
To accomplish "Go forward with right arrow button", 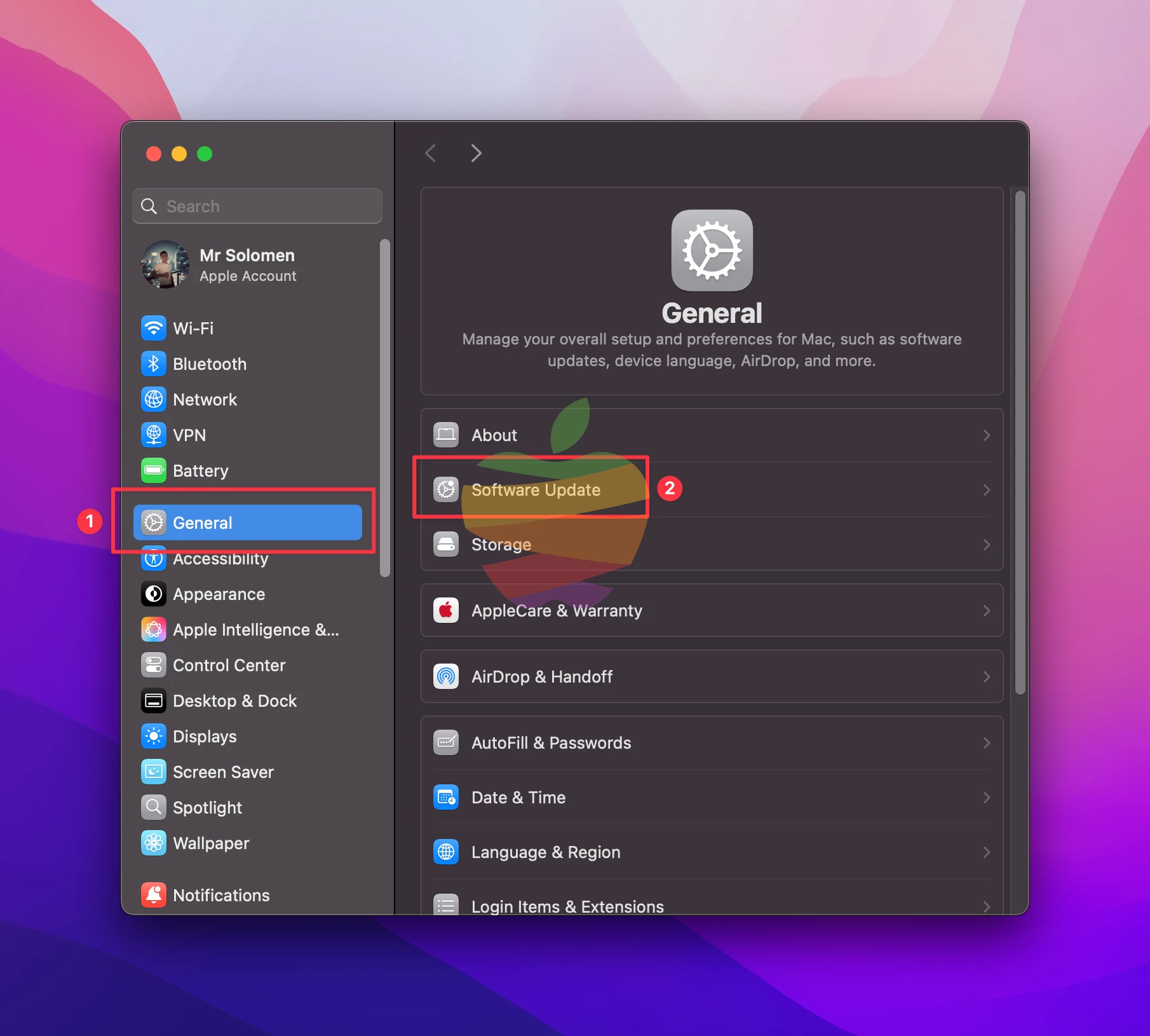I will (476, 153).
